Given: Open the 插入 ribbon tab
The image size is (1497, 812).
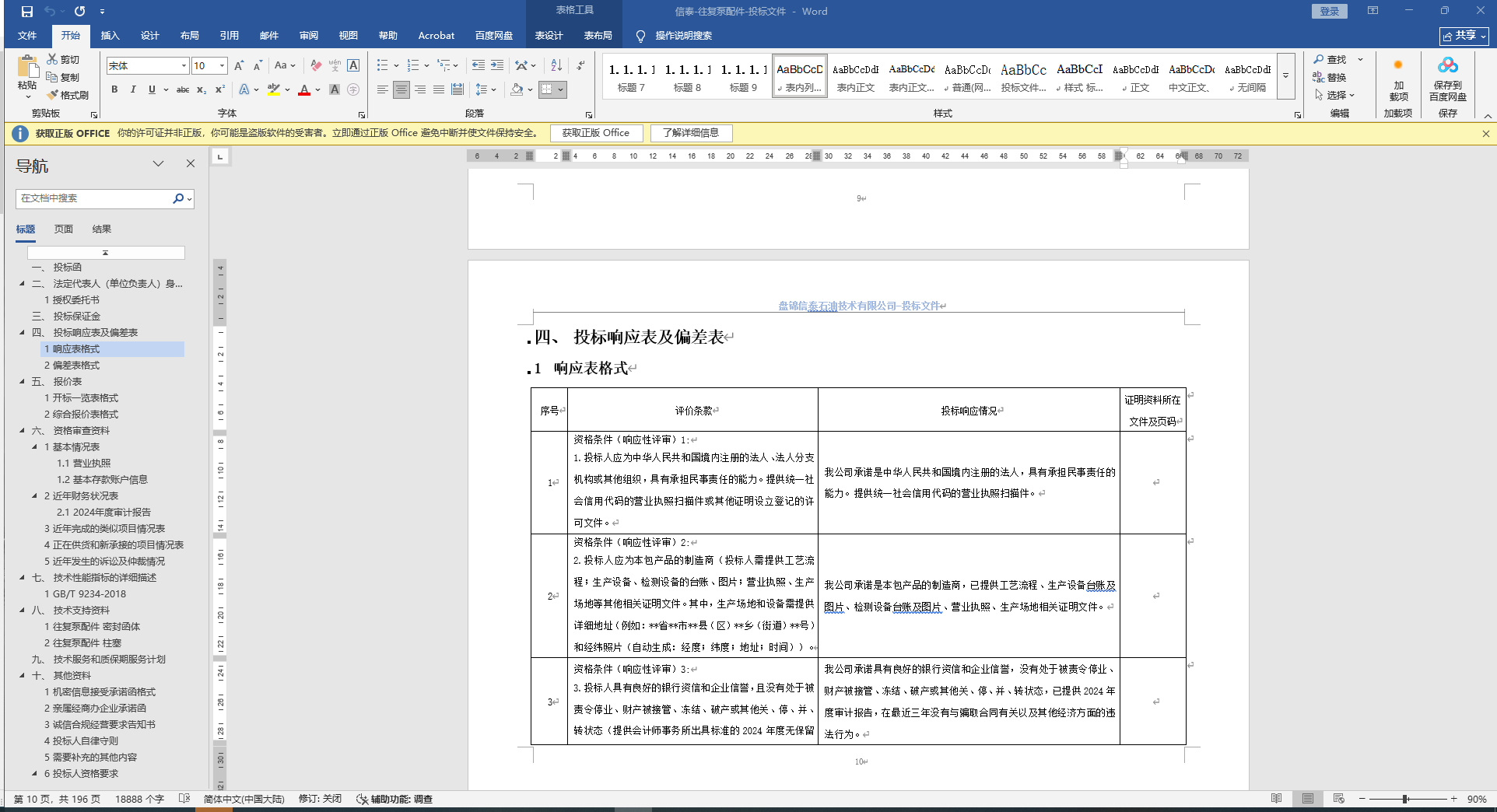Looking at the screenshot, I should point(110,36).
